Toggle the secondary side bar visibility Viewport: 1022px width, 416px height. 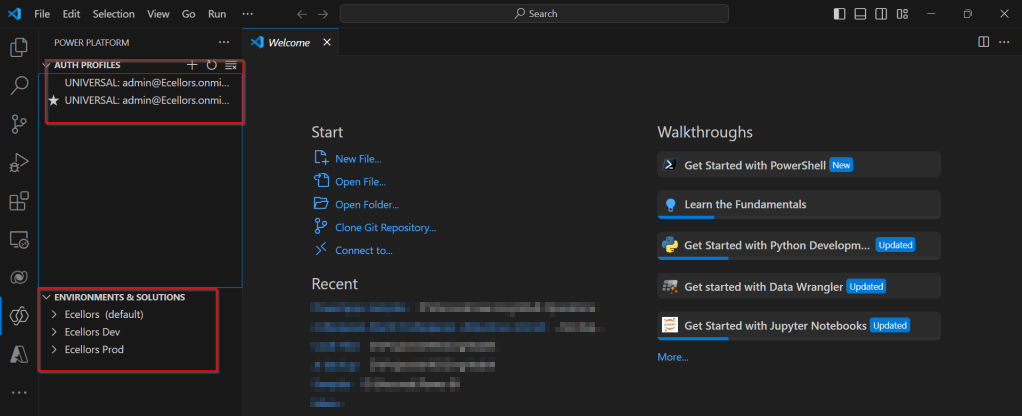point(881,14)
